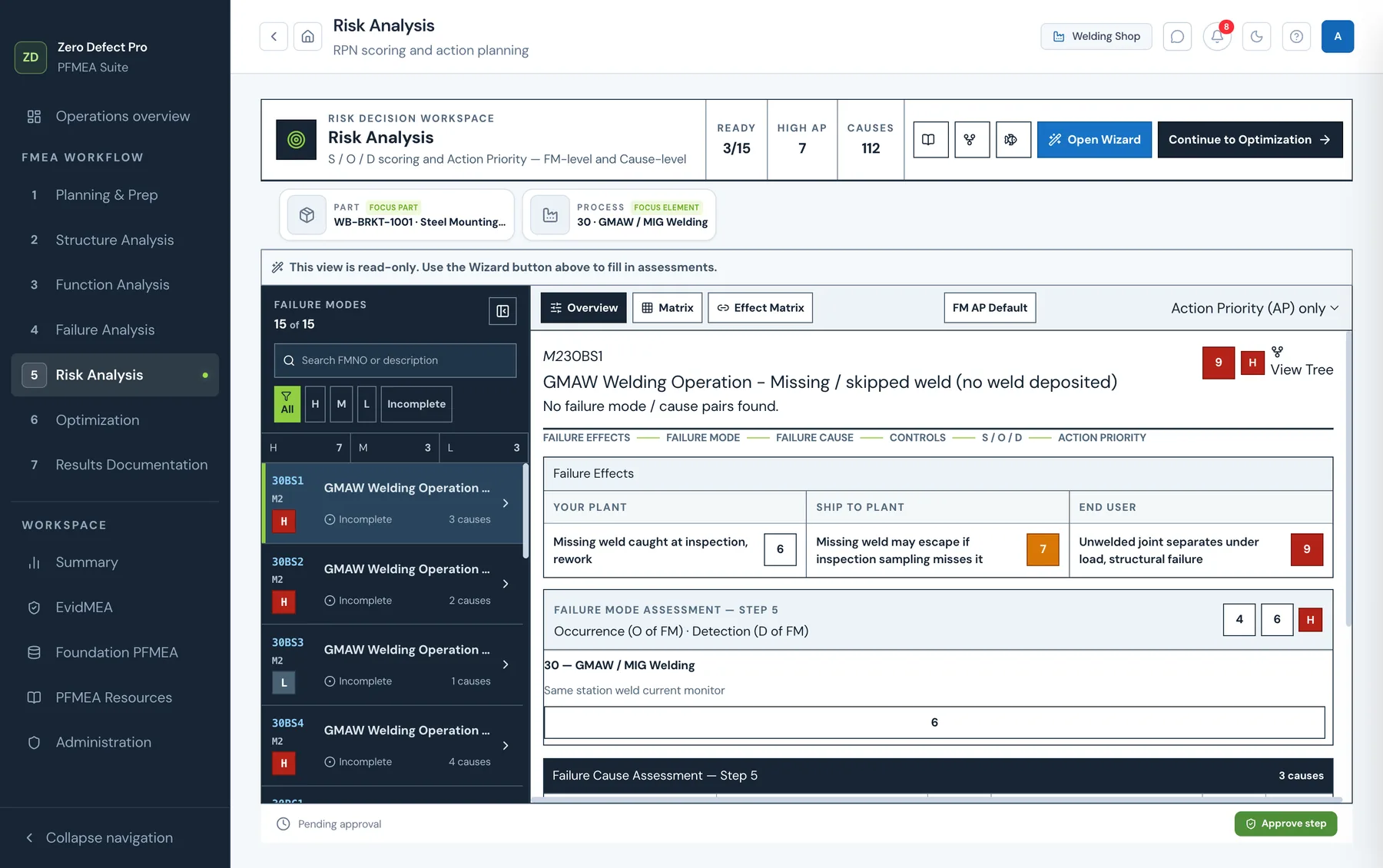Click the H count 7 summary cell
1383x868 pixels.
tap(306, 448)
